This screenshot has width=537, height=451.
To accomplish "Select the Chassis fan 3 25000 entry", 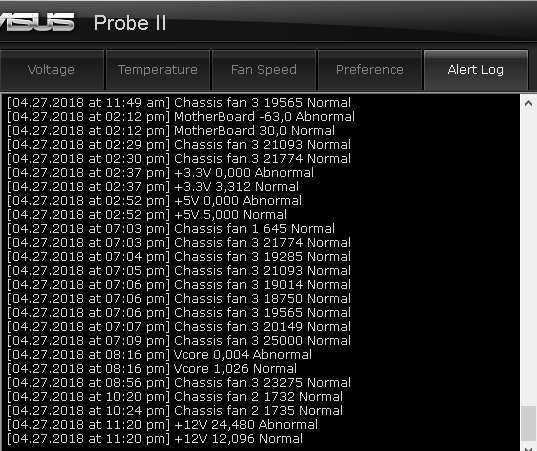I will click(179, 341).
